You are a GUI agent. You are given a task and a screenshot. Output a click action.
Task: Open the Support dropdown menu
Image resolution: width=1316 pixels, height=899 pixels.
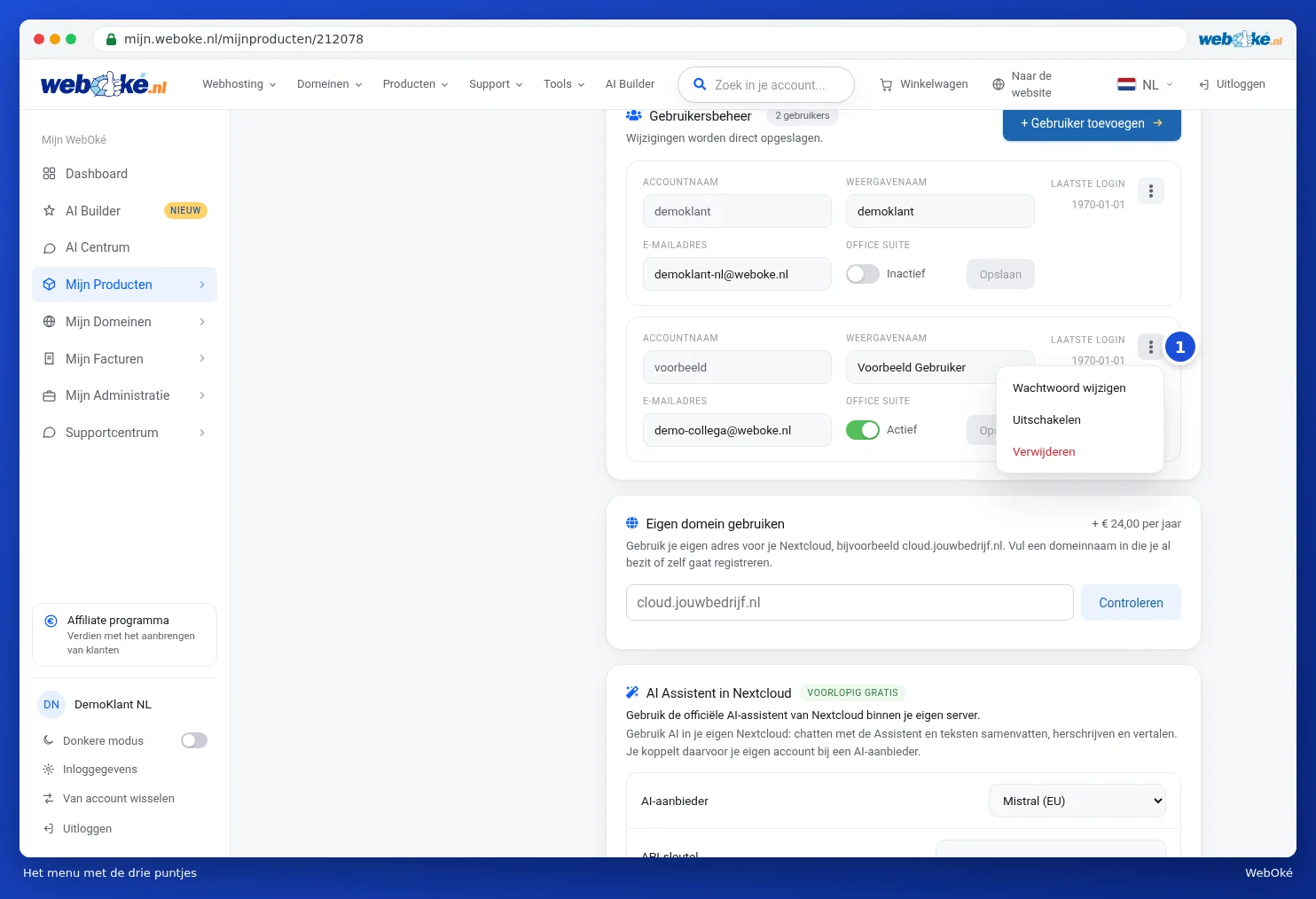click(x=497, y=84)
